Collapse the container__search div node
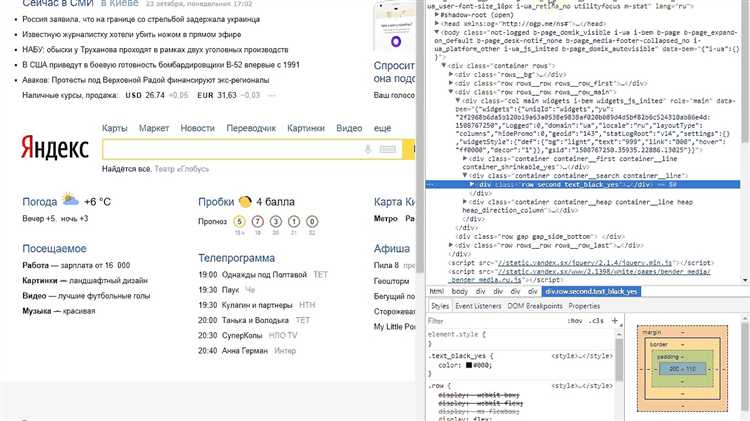 tap(464, 176)
